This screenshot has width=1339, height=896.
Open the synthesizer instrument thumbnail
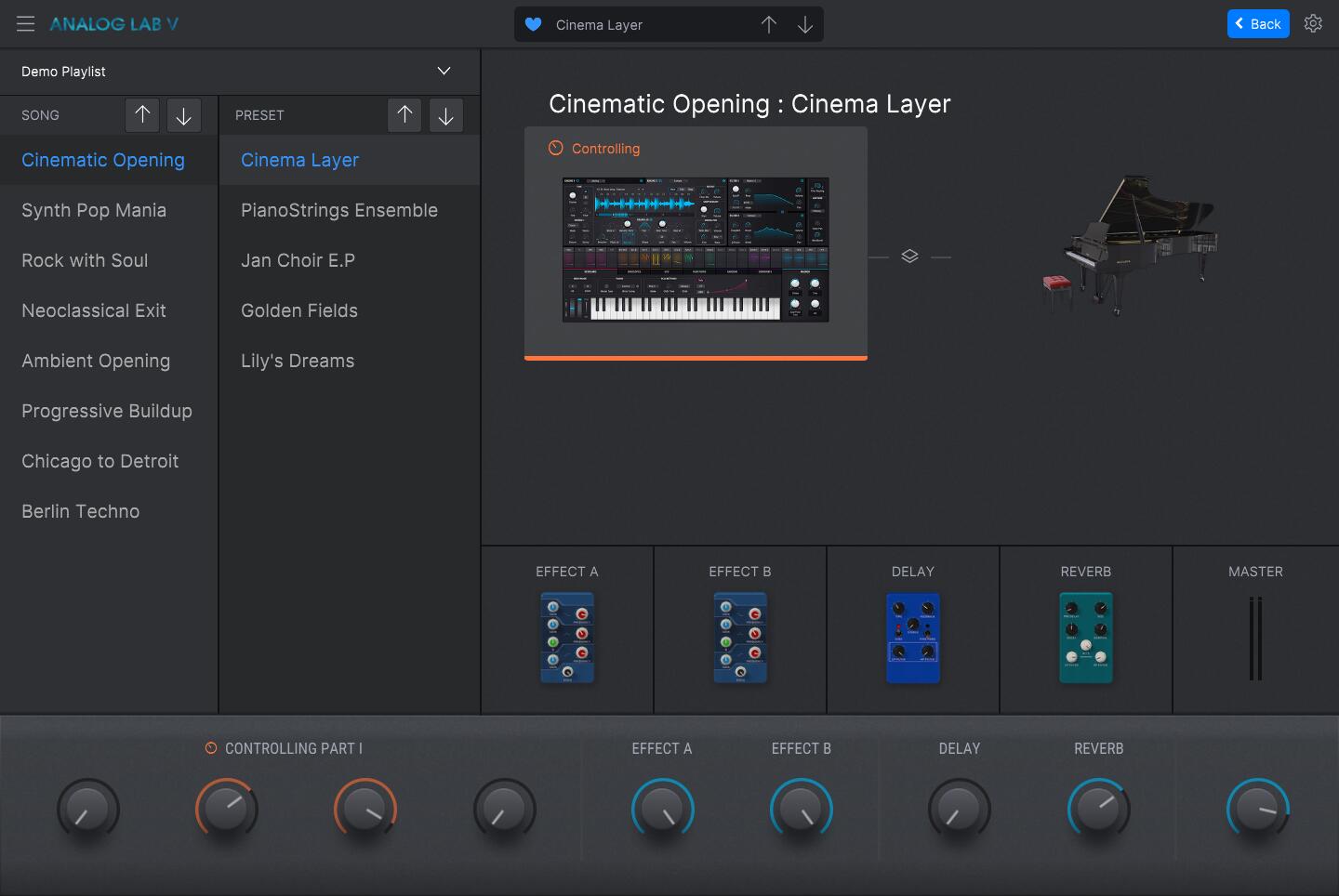[696, 250]
